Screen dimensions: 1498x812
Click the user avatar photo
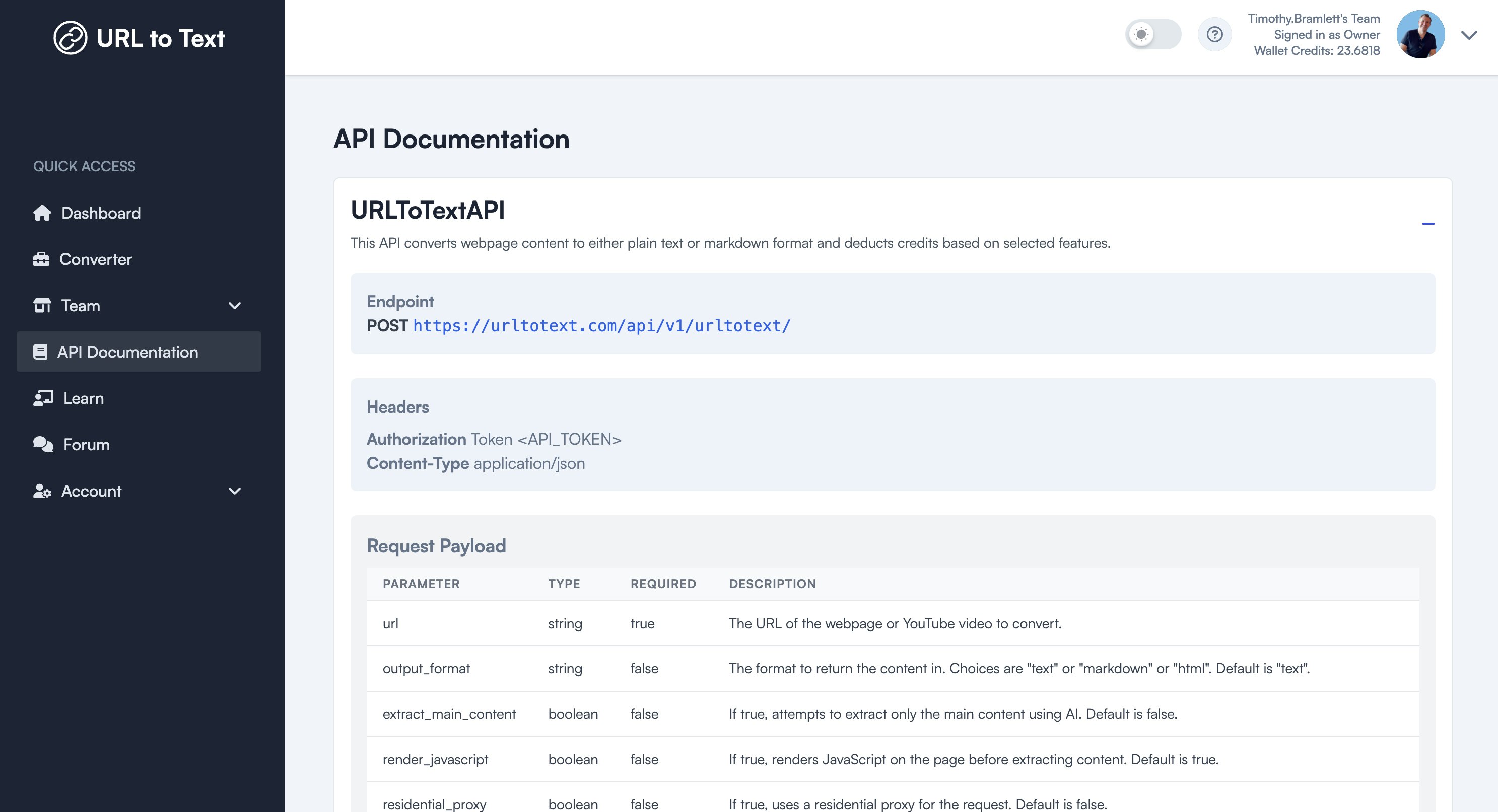1420,34
